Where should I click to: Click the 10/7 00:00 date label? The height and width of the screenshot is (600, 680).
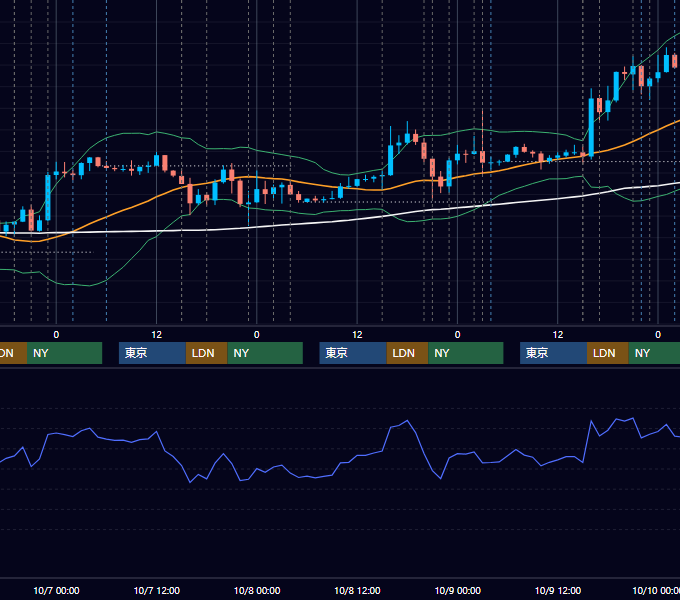point(56,590)
